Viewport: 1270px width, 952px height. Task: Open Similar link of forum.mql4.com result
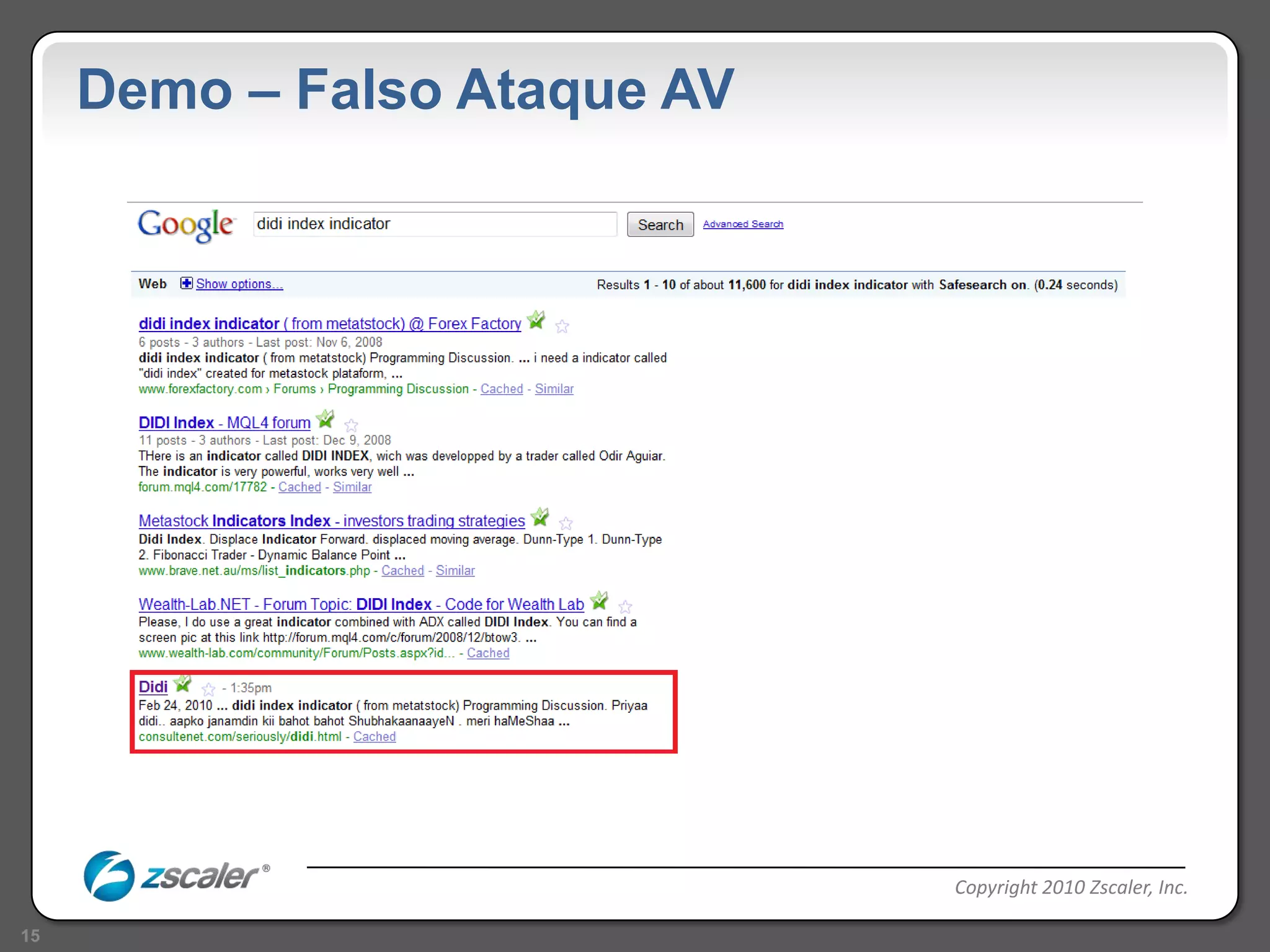[x=352, y=487]
